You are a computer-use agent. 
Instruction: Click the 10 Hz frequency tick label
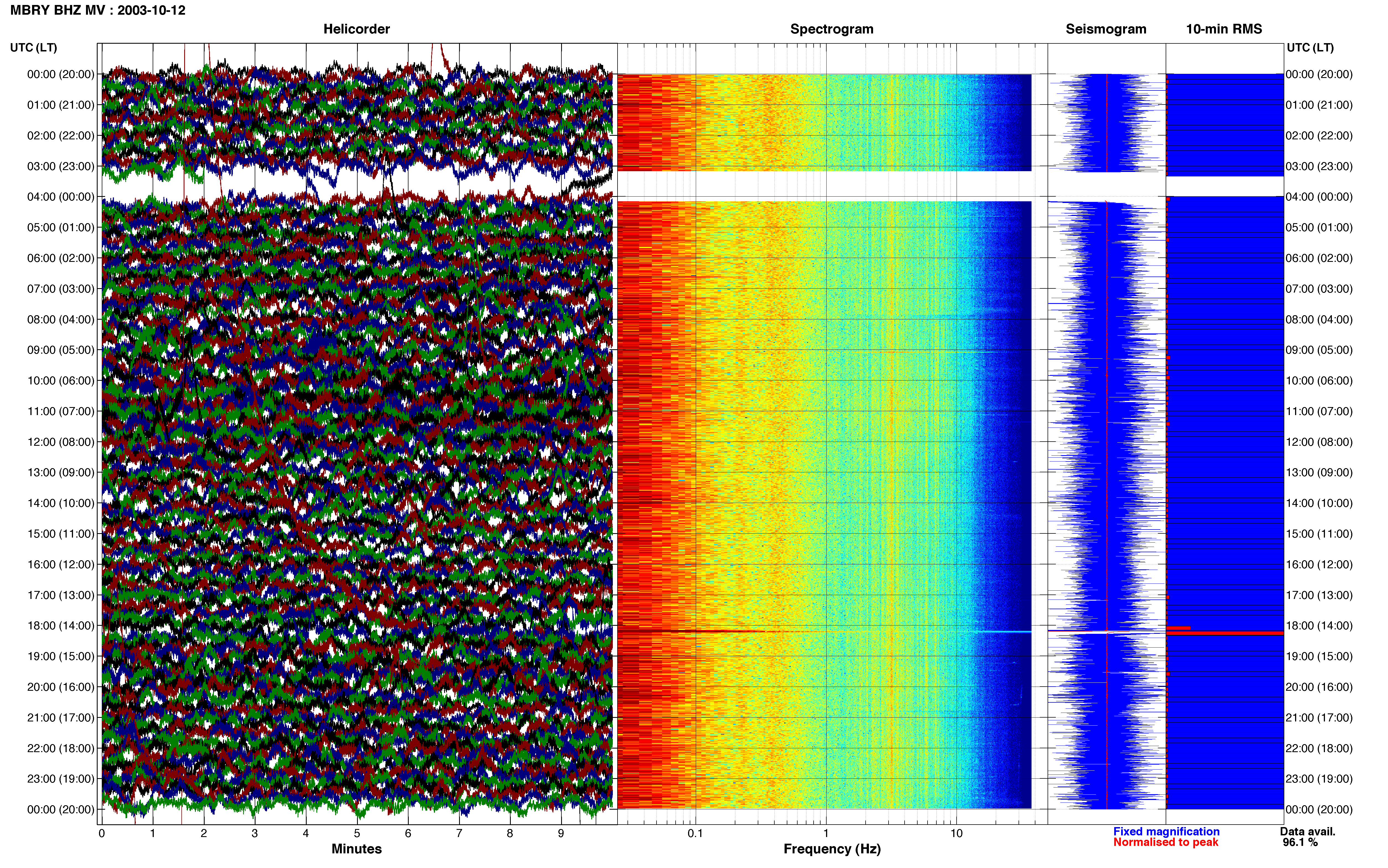pyautogui.click(x=956, y=833)
